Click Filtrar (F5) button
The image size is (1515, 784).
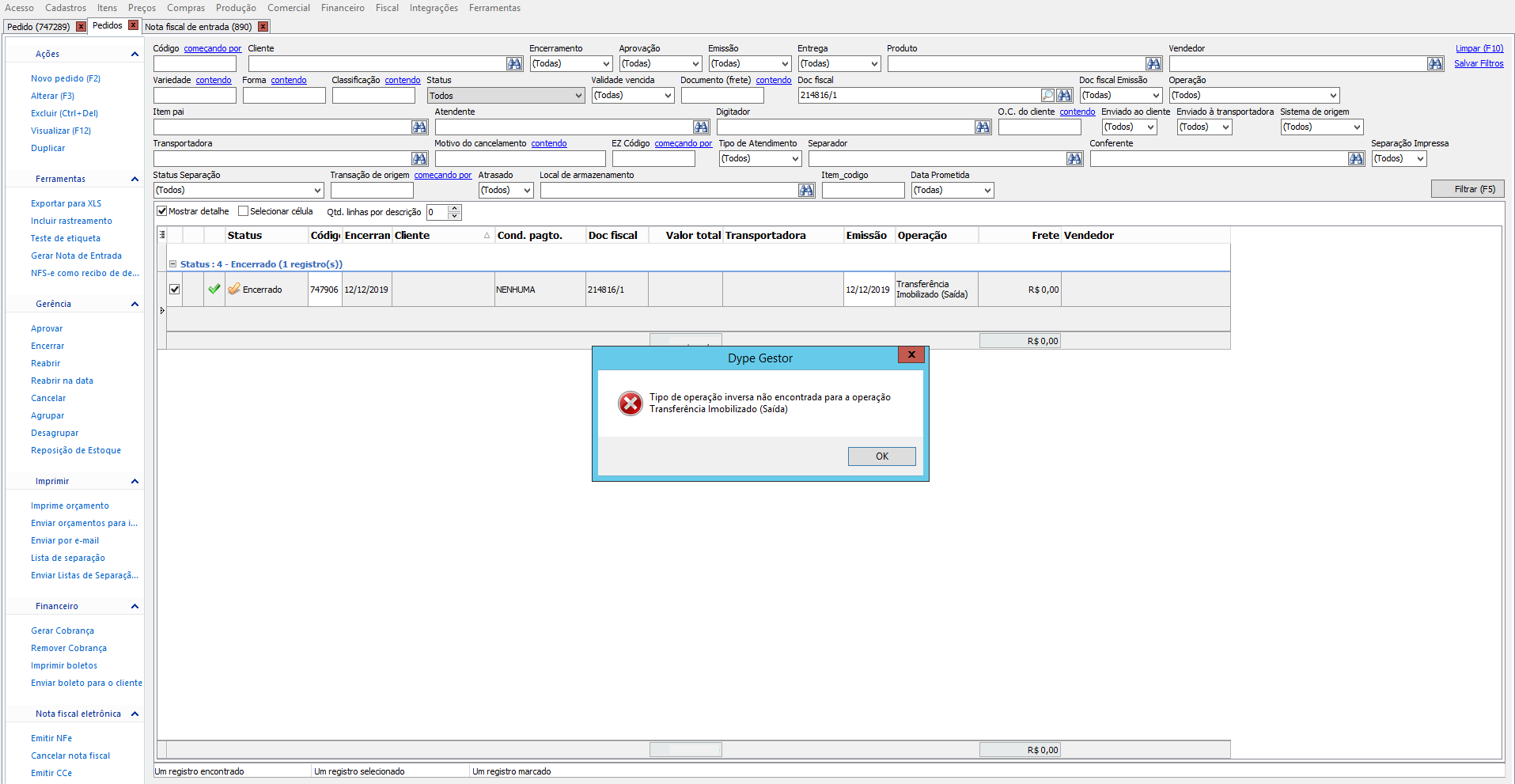(x=1468, y=189)
